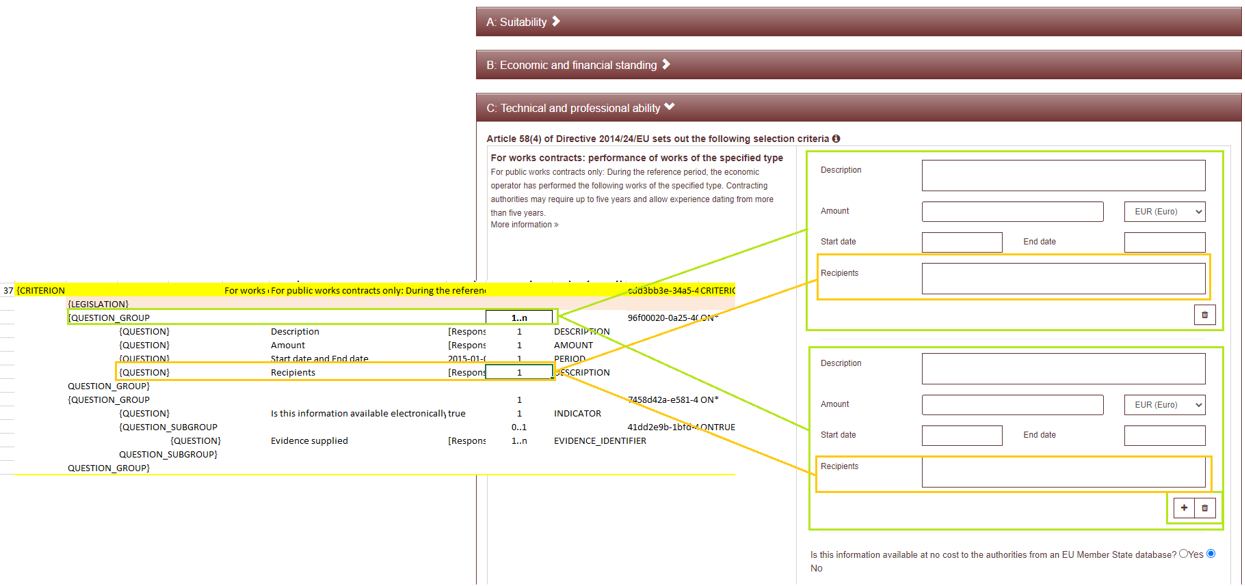
Task: Click the chevron icon on A: Suitability header
Action: pyautogui.click(x=556, y=20)
